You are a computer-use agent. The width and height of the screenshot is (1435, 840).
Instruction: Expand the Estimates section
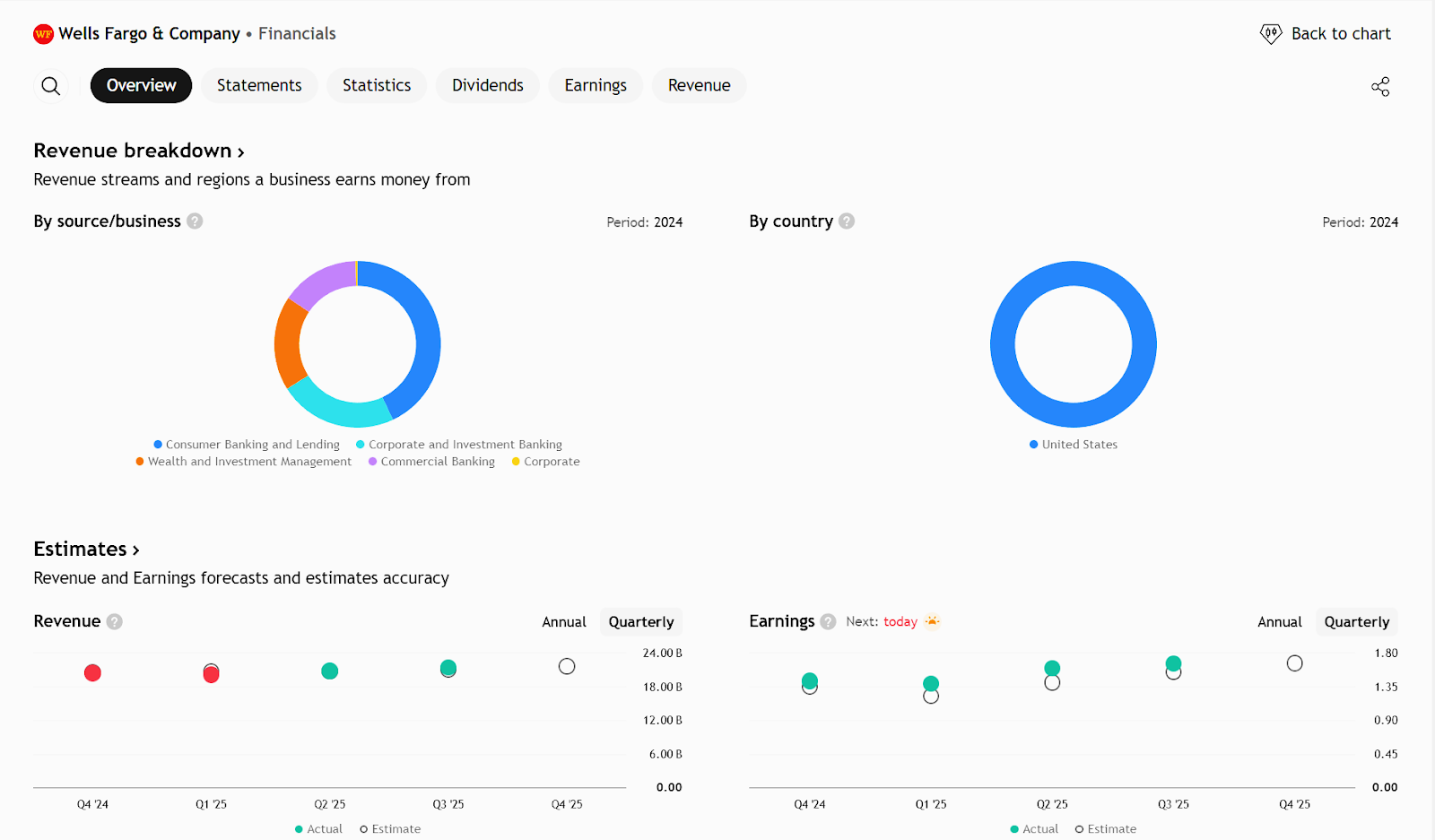click(86, 549)
